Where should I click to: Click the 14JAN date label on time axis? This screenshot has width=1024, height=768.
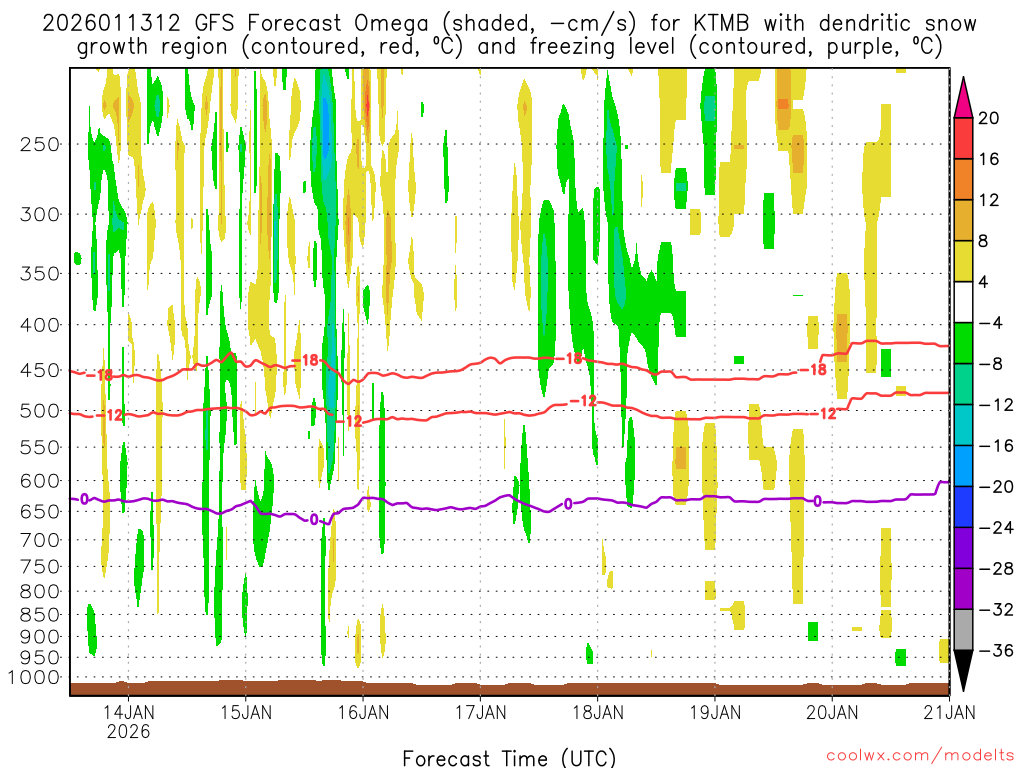click(129, 712)
